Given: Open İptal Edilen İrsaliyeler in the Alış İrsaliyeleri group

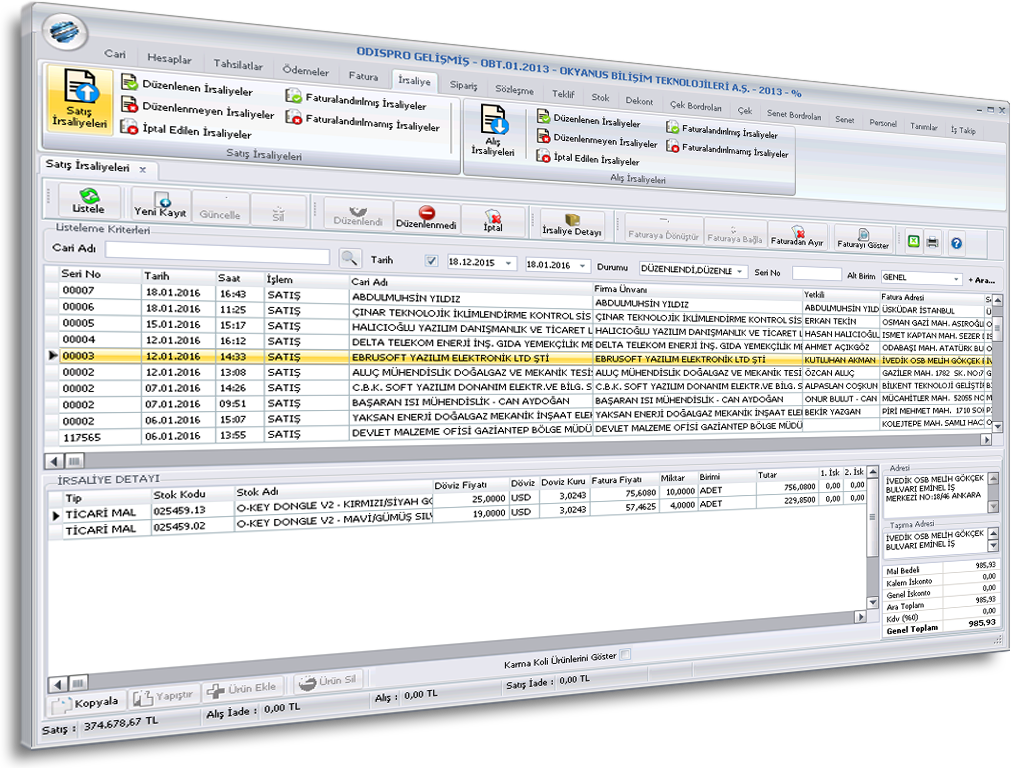Looking at the screenshot, I should tap(588, 158).
